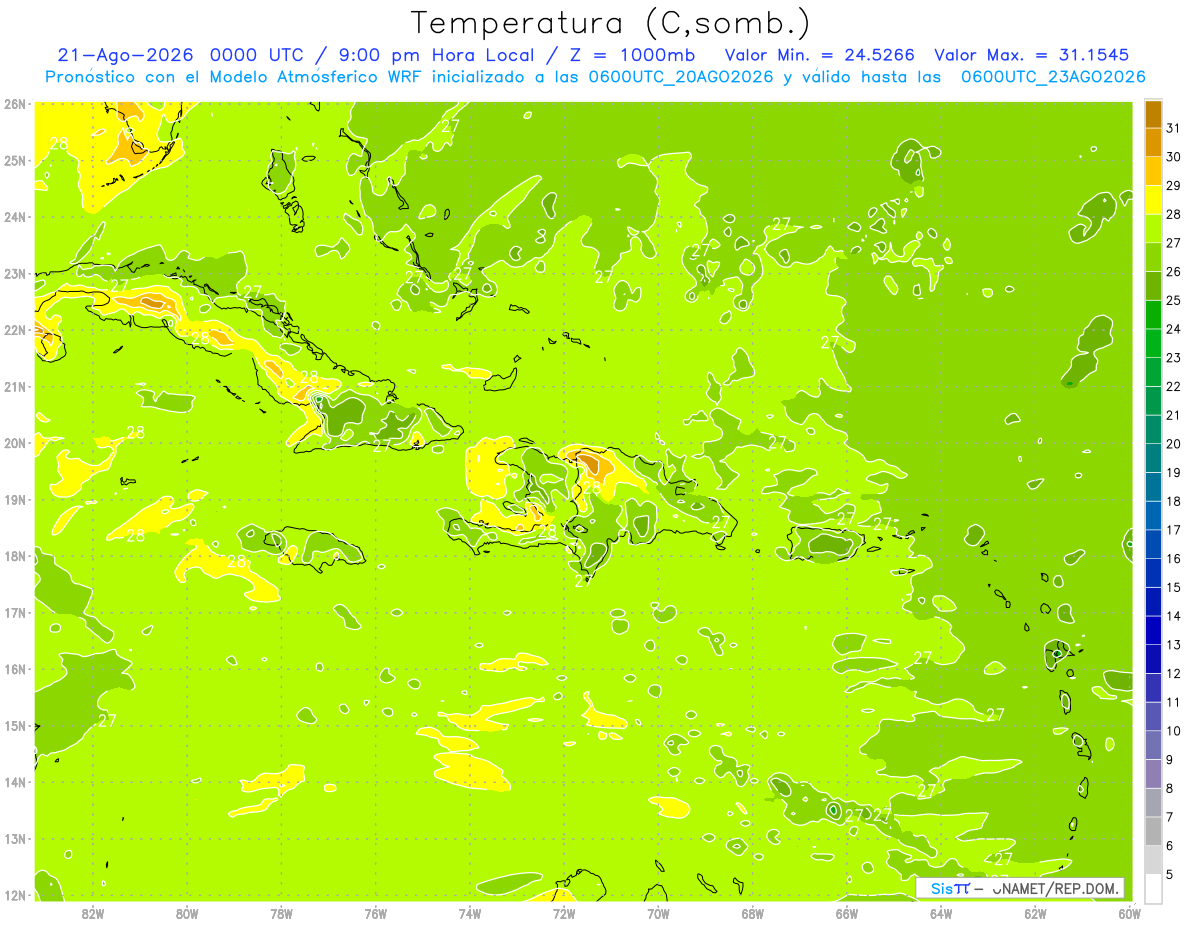
Task: Click the latitude label 14N
Action: (x=15, y=782)
